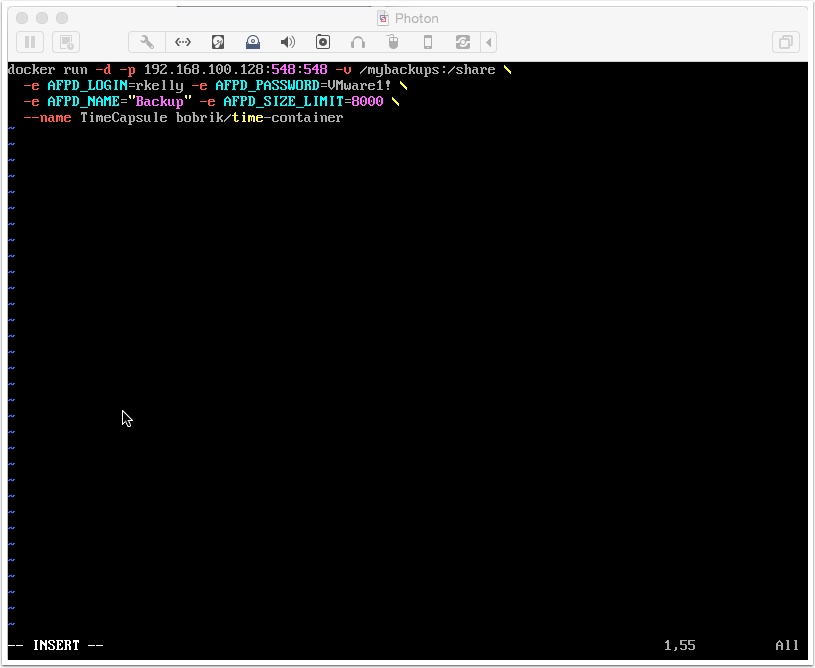
Task: Click the sharing sync device icon
Action: coord(463,42)
